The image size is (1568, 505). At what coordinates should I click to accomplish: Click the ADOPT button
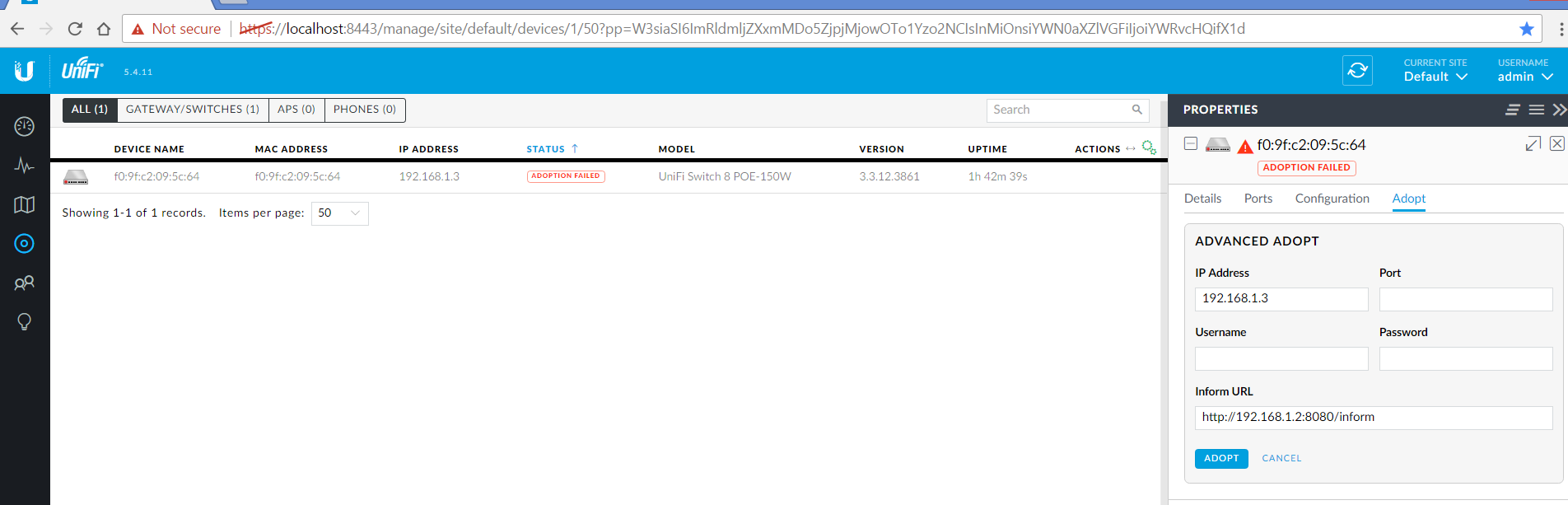coord(1221,458)
